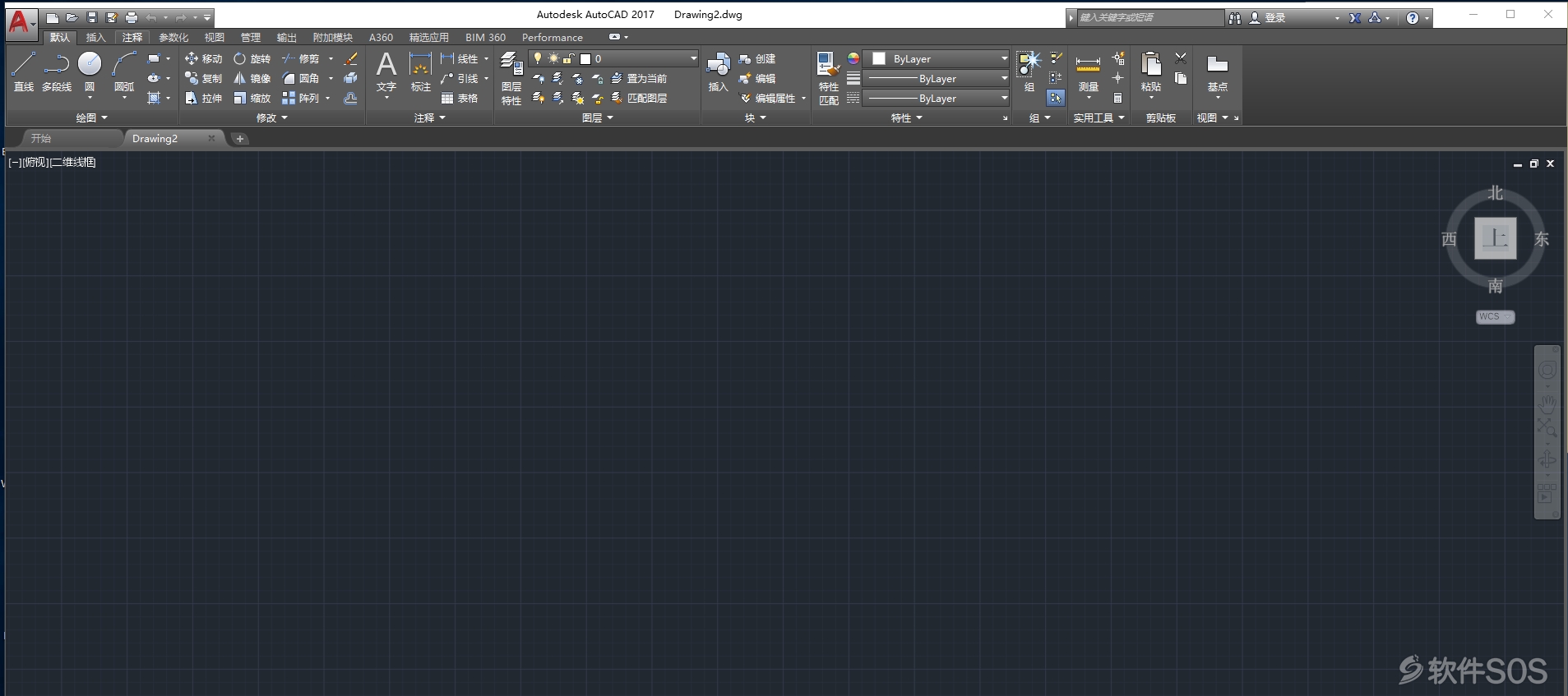Viewport: 1568px width, 696px height.
Task: Activate the 旋转 (Rotate) command
Action: tap(252, 58)
